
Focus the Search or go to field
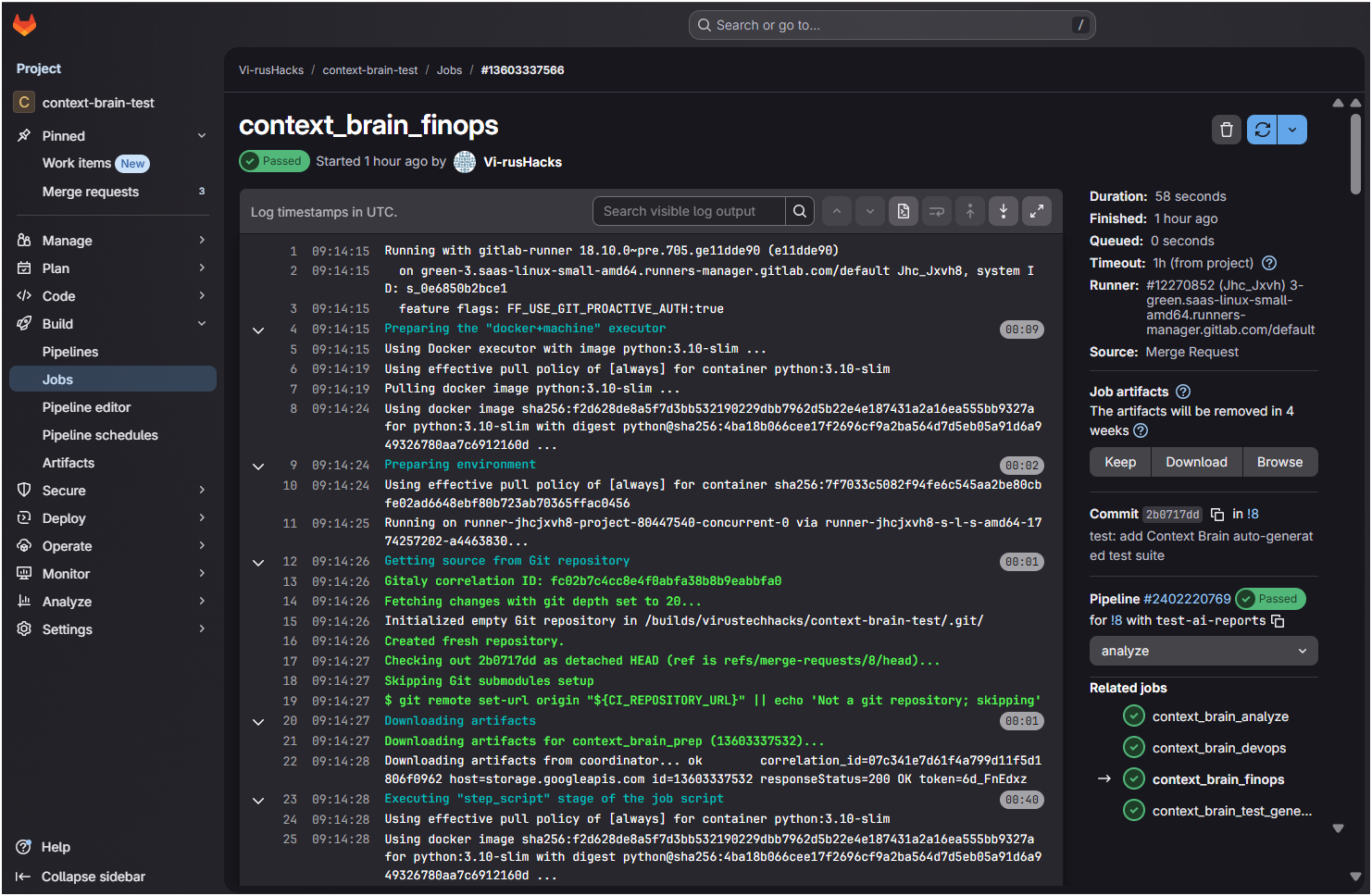(892, 25)
